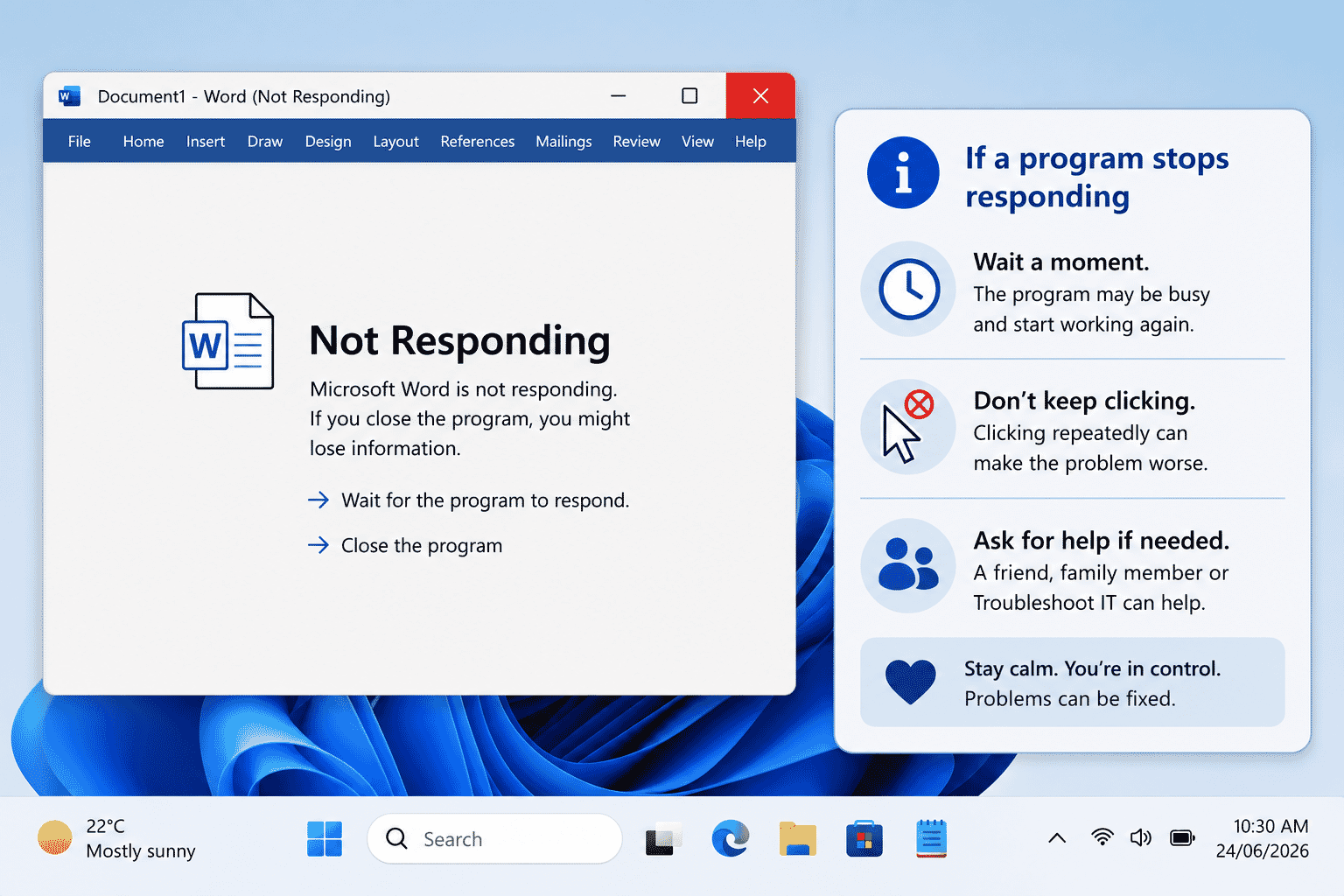
Task: Switch to the Insert tab
Action: (206, 142)
